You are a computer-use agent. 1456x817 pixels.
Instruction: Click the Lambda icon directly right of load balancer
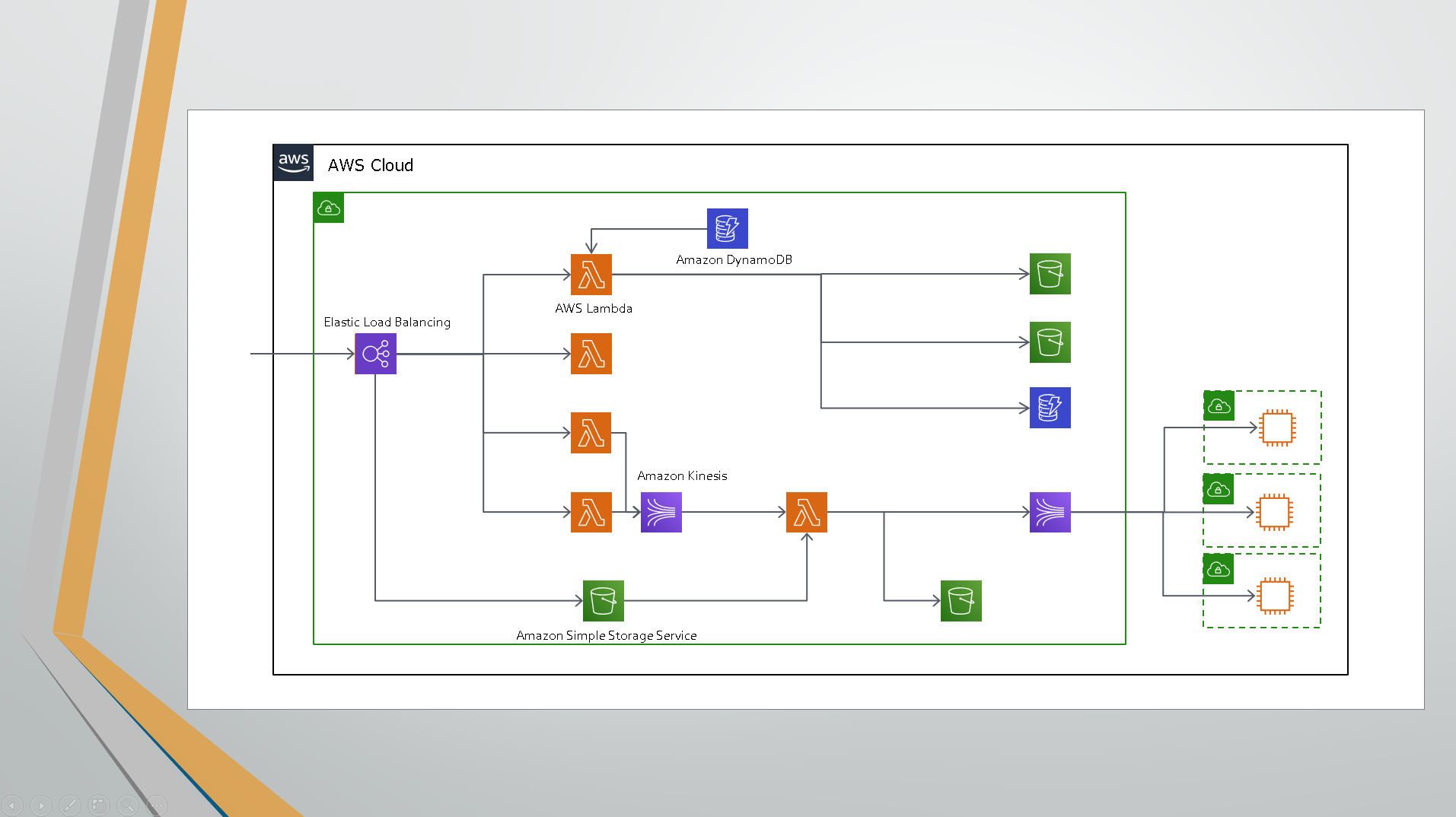click(x=591, y=354)
